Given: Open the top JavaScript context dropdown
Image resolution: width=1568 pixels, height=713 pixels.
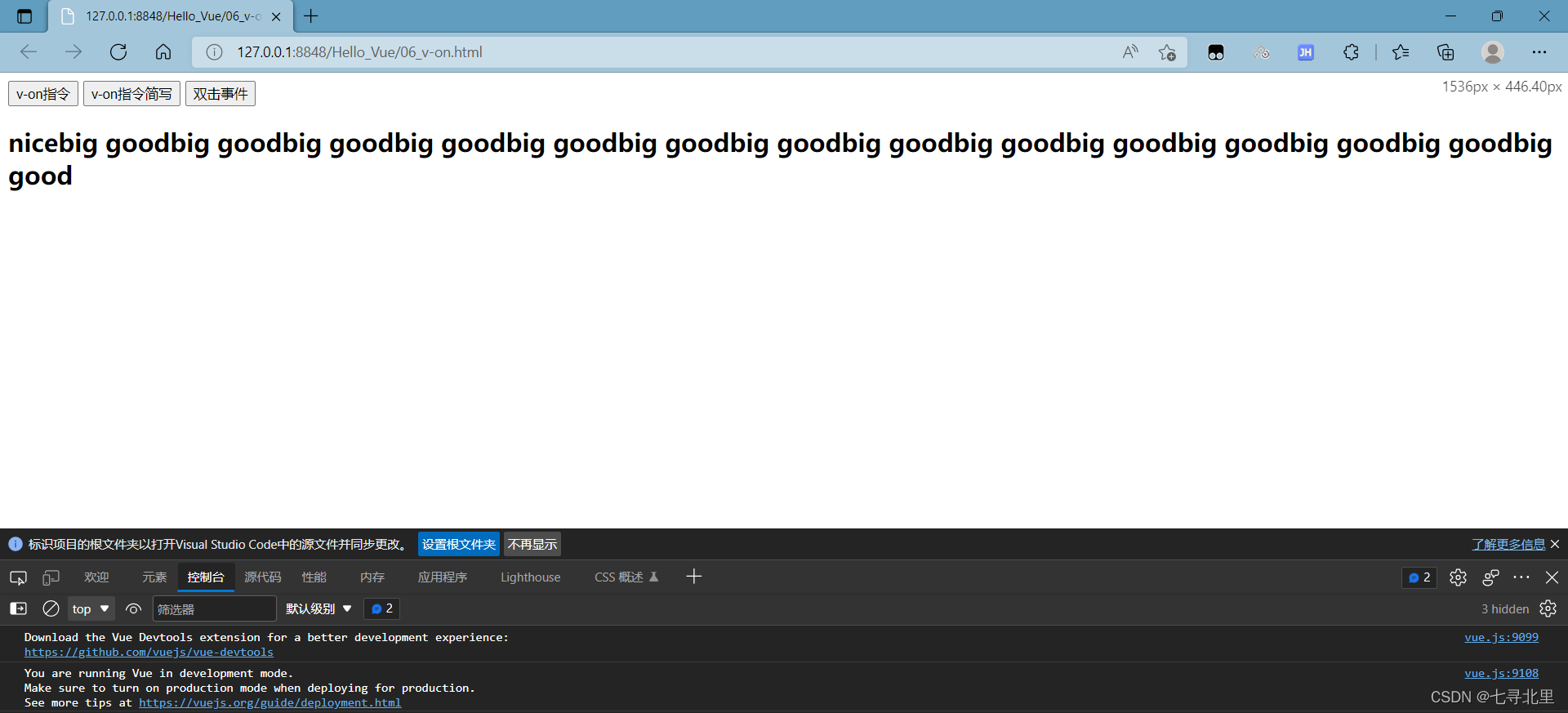Looking at the screenshot, I should pyautogui.click(x=91, y=608).
